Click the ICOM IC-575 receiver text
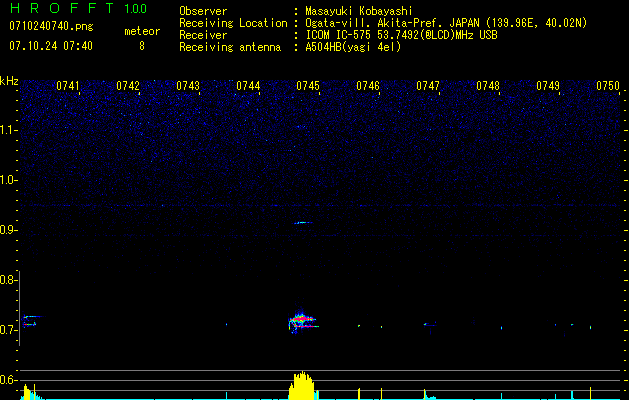The width and height of the screenshot is (629, 400). (401, 35)
